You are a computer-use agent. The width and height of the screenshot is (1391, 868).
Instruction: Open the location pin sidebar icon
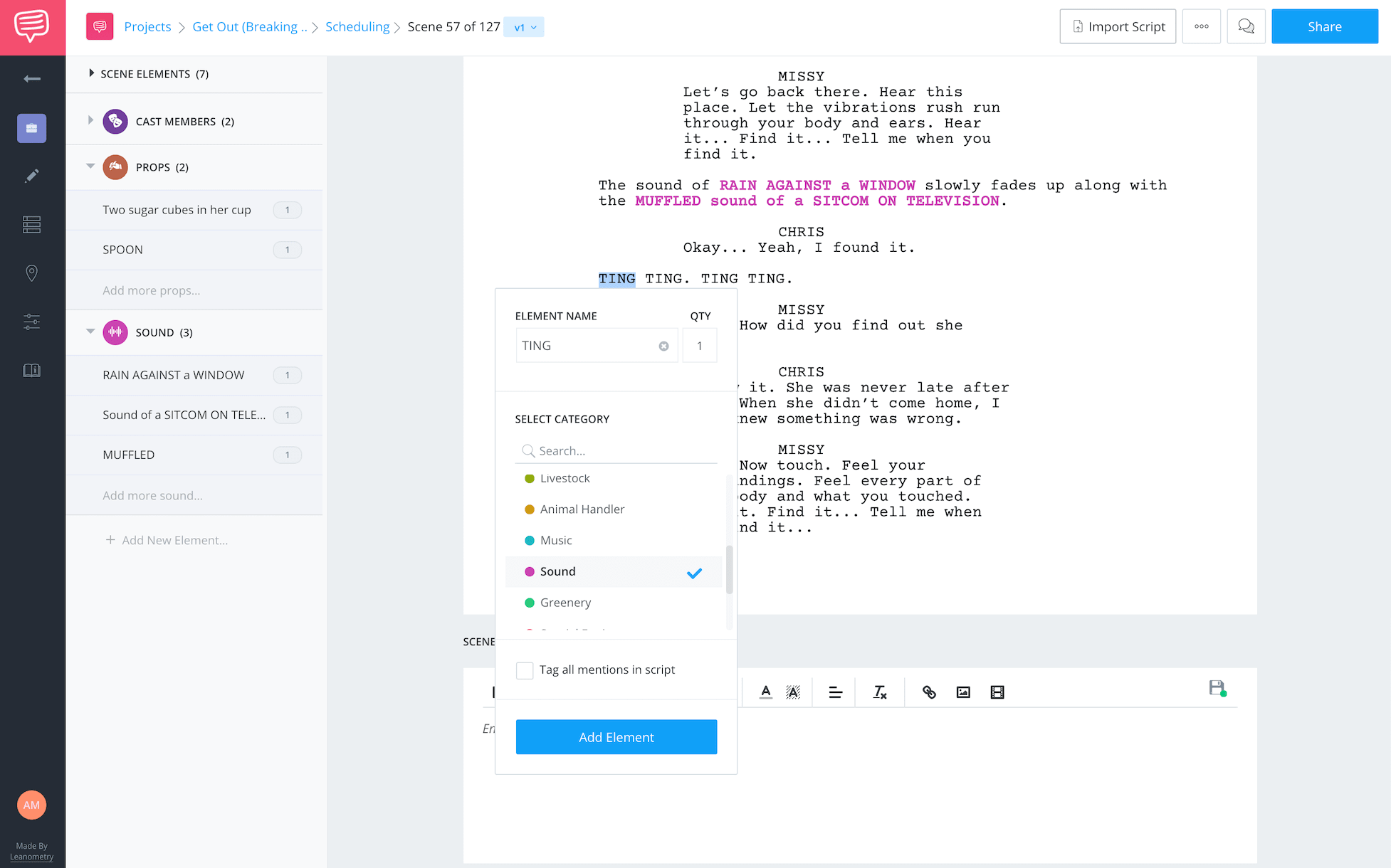click(32, 273)
